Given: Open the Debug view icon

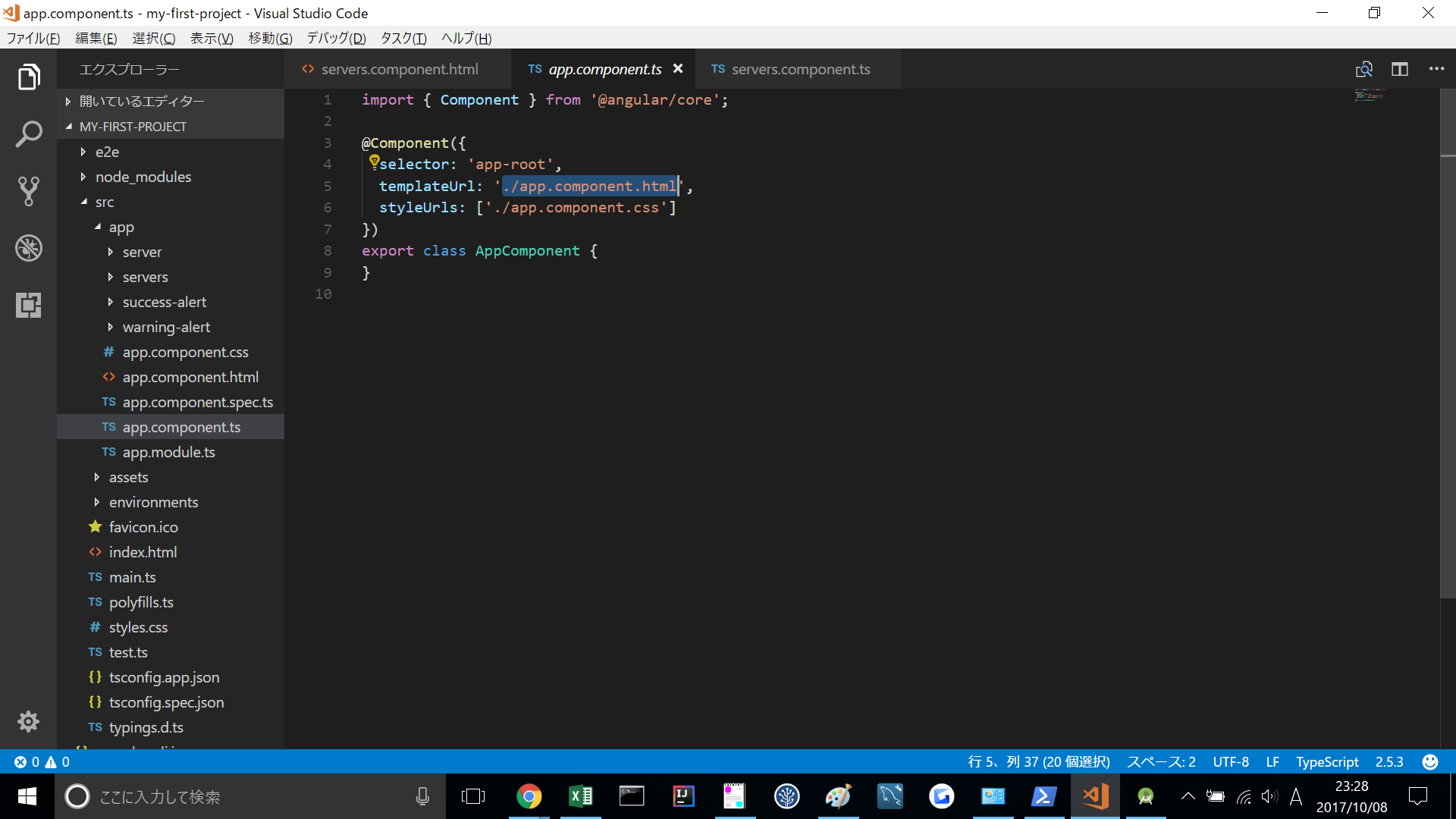Looking at the screenshot, I should tap(29, 248).
